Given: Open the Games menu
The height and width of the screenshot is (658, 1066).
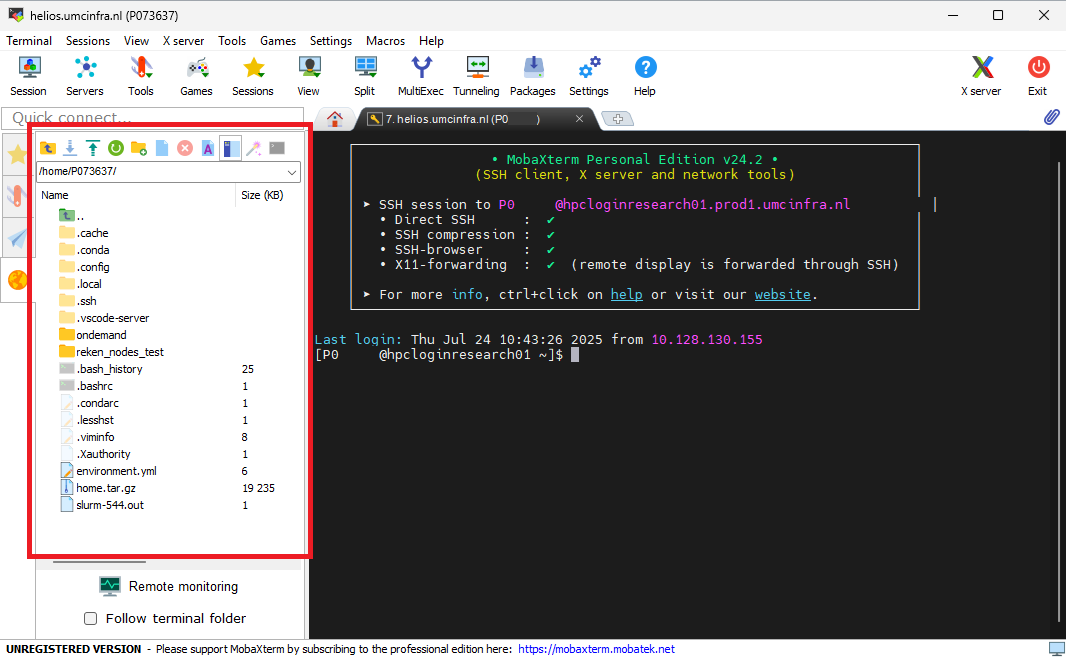Looking at the screenshot, I should tap(278, 41).
